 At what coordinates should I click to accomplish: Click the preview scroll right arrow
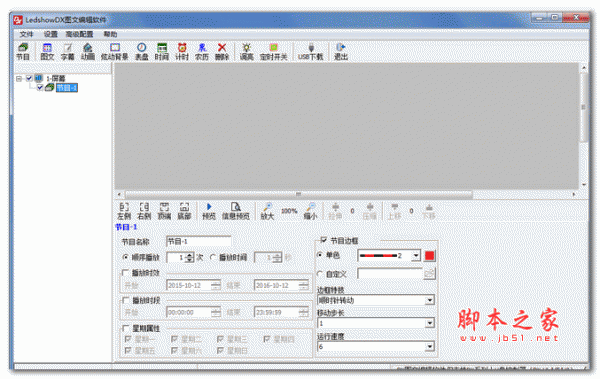tap(574, 194)
